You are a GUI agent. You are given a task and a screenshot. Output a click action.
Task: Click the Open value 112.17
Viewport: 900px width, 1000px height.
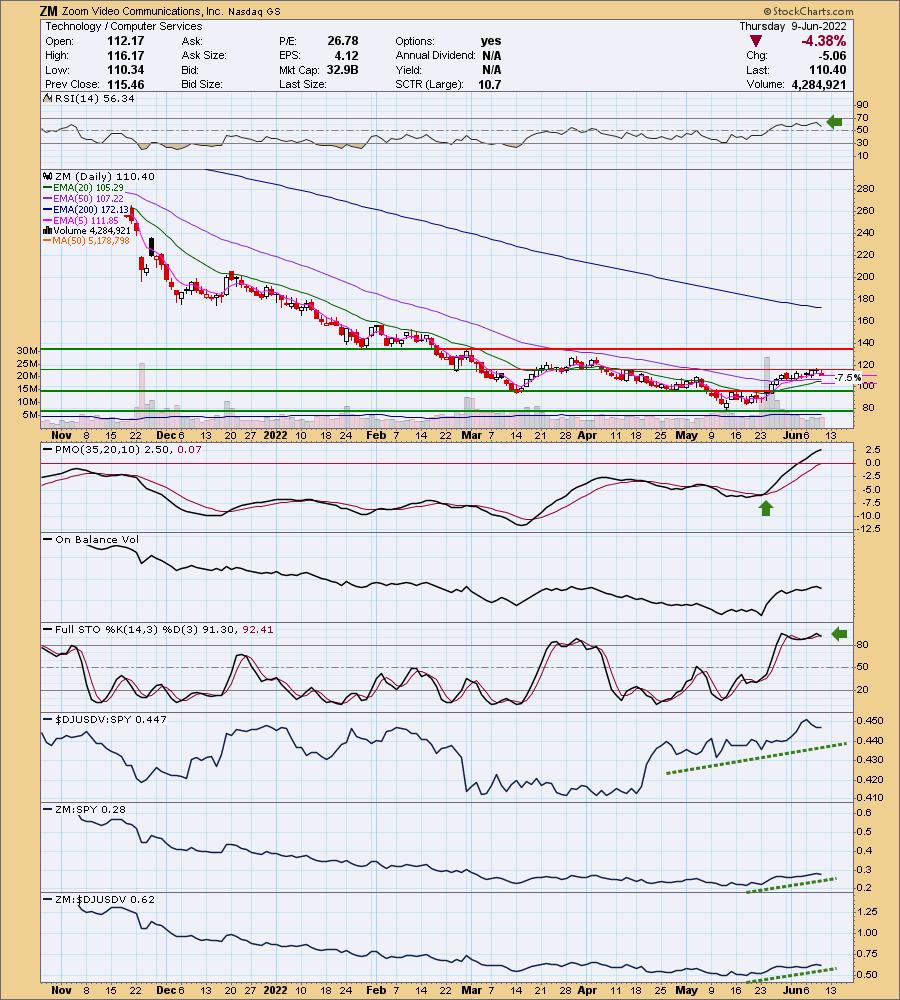click(x=125, y=41)
